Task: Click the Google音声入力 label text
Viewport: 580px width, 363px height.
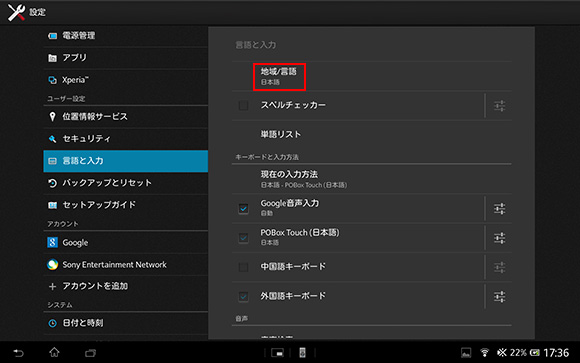Action: pyautogui.click(x=290, y=203)
